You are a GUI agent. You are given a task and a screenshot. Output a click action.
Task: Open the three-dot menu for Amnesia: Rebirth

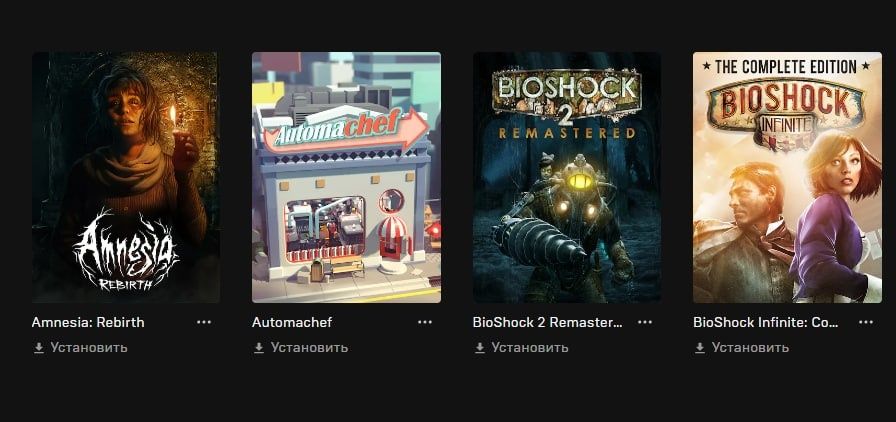pyautogui.click(x=204, y=323)
